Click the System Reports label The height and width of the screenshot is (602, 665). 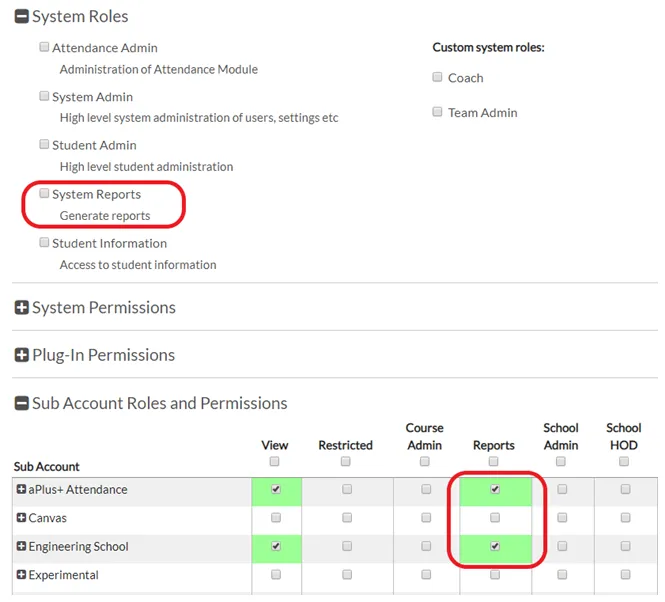(96, 194)
